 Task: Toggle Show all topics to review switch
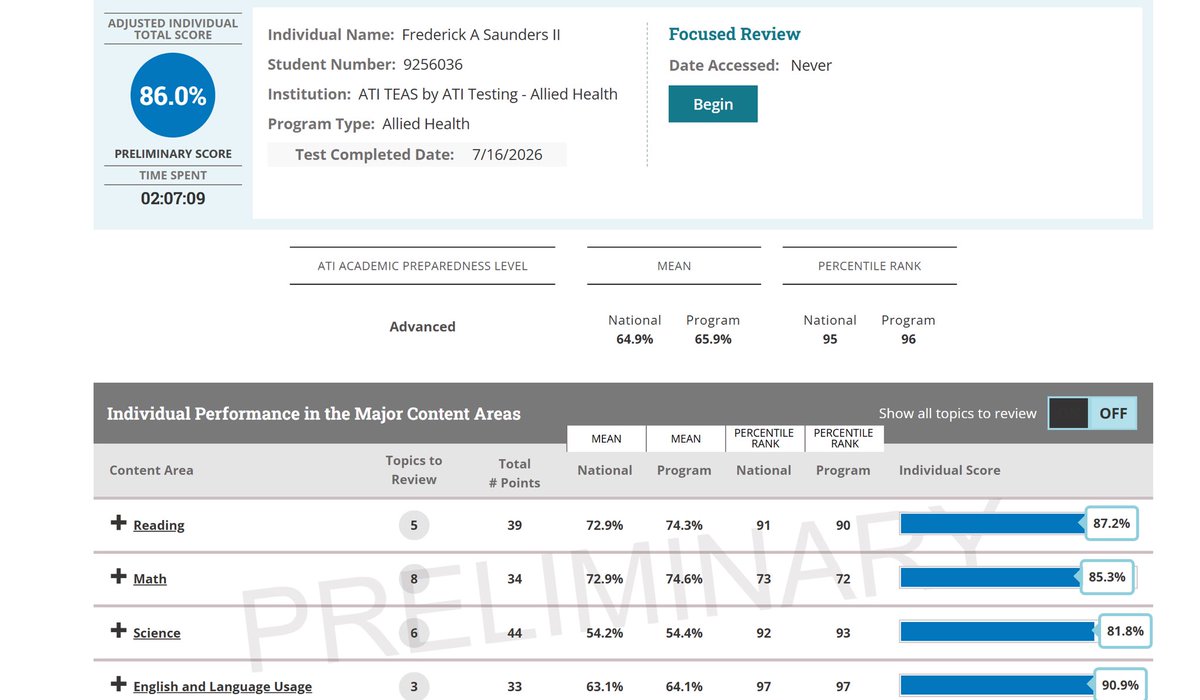tap(1092, 413)
